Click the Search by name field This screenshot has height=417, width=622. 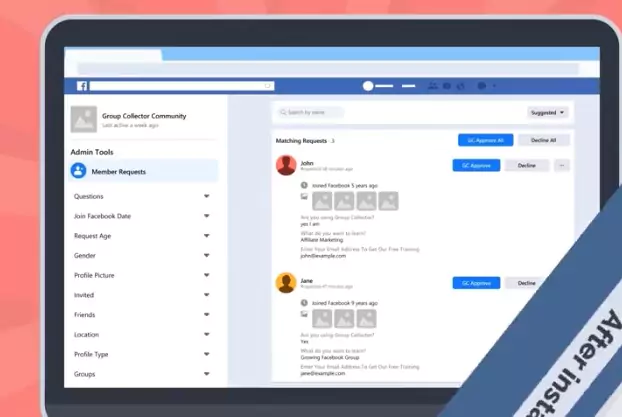(310, 112)
